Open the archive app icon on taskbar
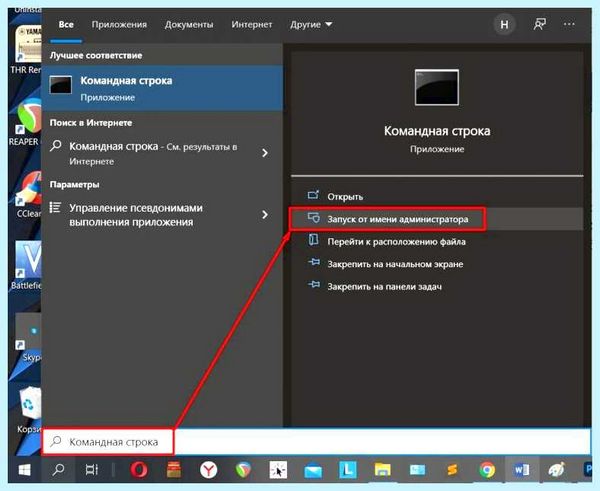This screenshot has width=600, height=491. coord(174,470)
